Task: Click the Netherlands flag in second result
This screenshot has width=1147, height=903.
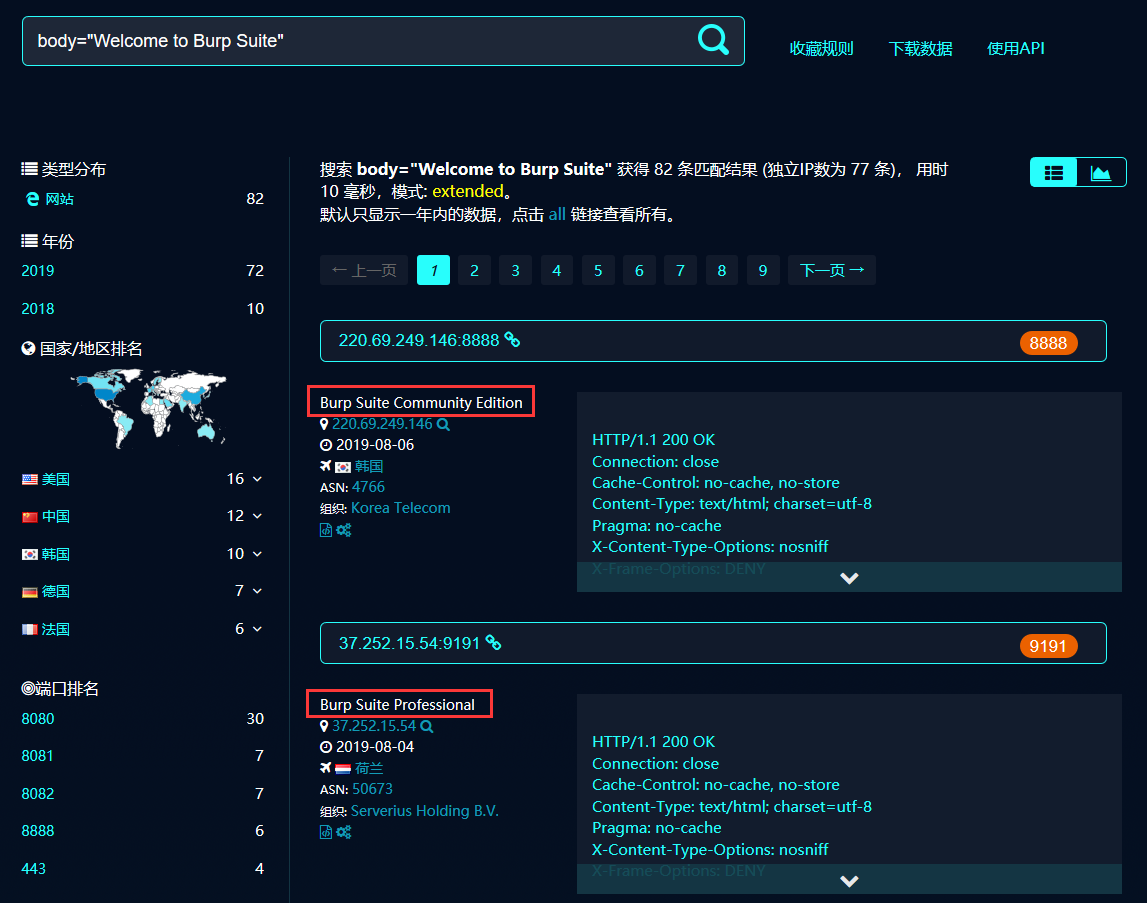Action: (x=342, y=769)
